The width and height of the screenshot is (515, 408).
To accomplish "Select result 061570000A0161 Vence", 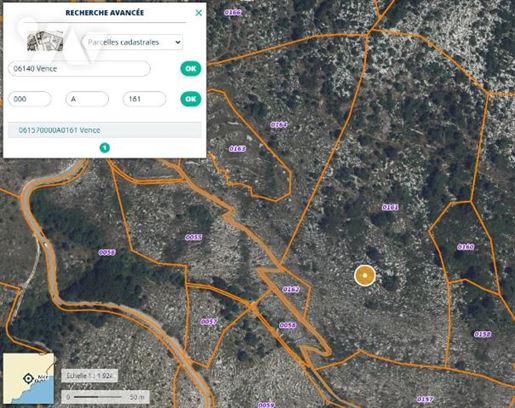I will tap(105, 130).
